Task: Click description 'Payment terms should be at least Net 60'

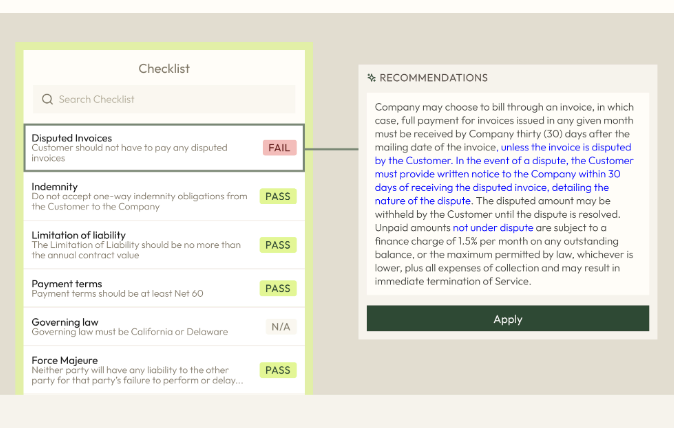Action: [x=117, y=293]
